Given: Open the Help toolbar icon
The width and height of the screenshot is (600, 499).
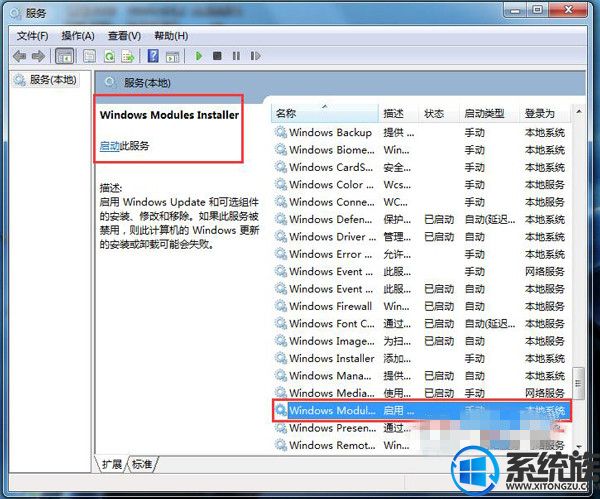Looking at the screenshot, I should tap(153, 56).
